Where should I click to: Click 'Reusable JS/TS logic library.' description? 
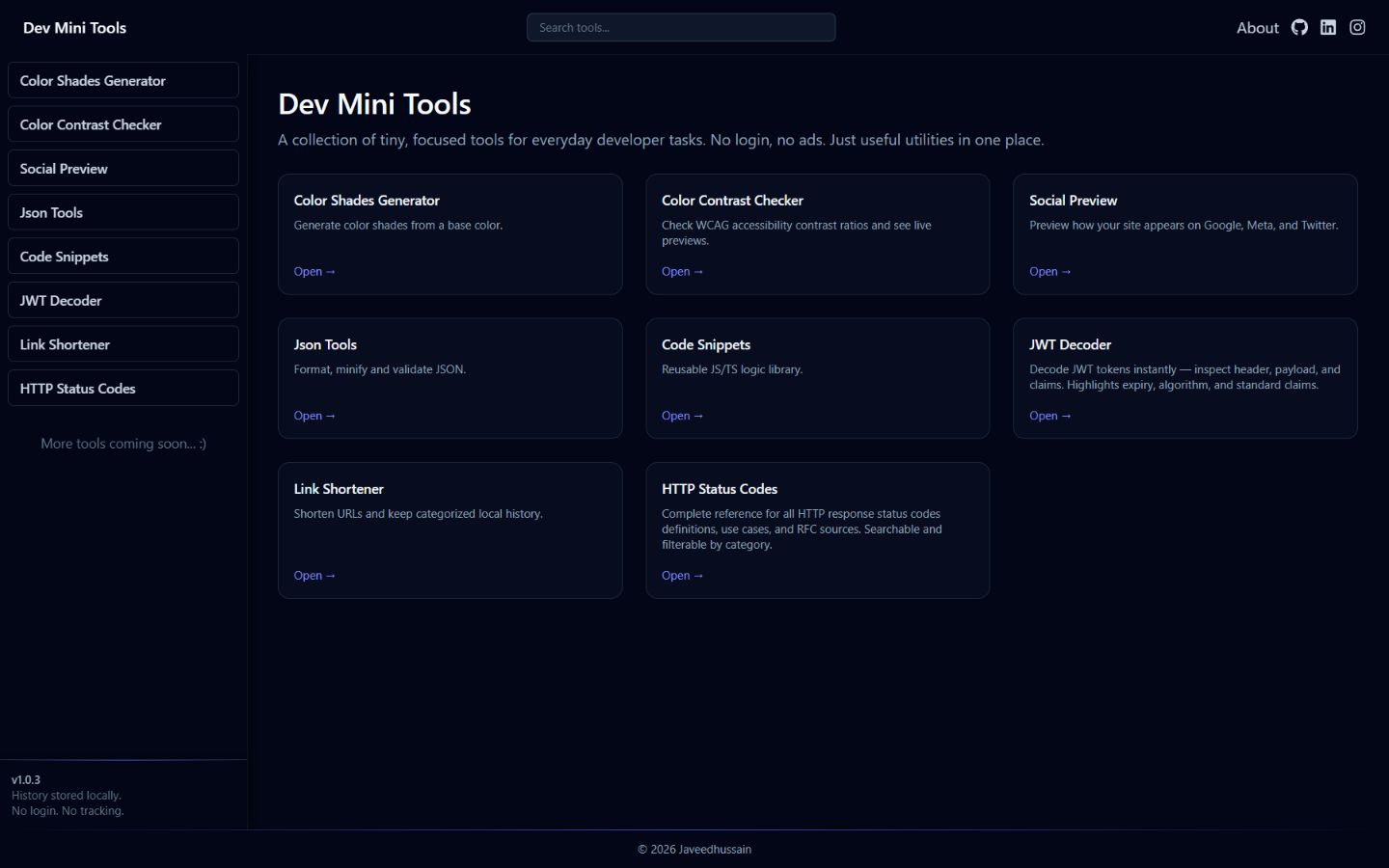pos(732,369)
